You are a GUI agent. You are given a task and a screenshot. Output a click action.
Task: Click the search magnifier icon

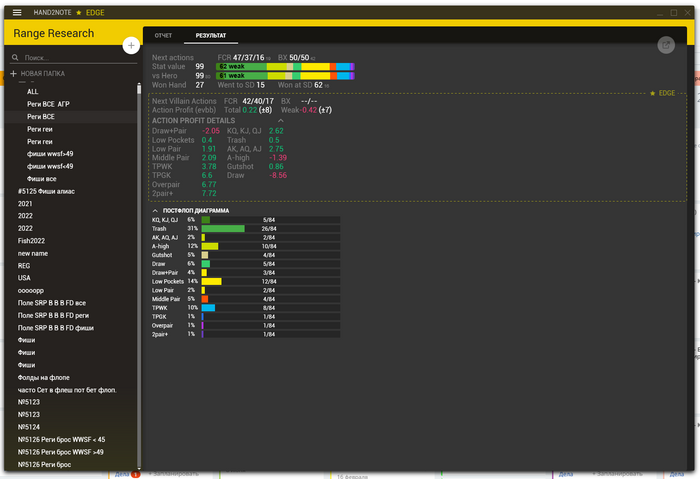click(x=15, y=58)
